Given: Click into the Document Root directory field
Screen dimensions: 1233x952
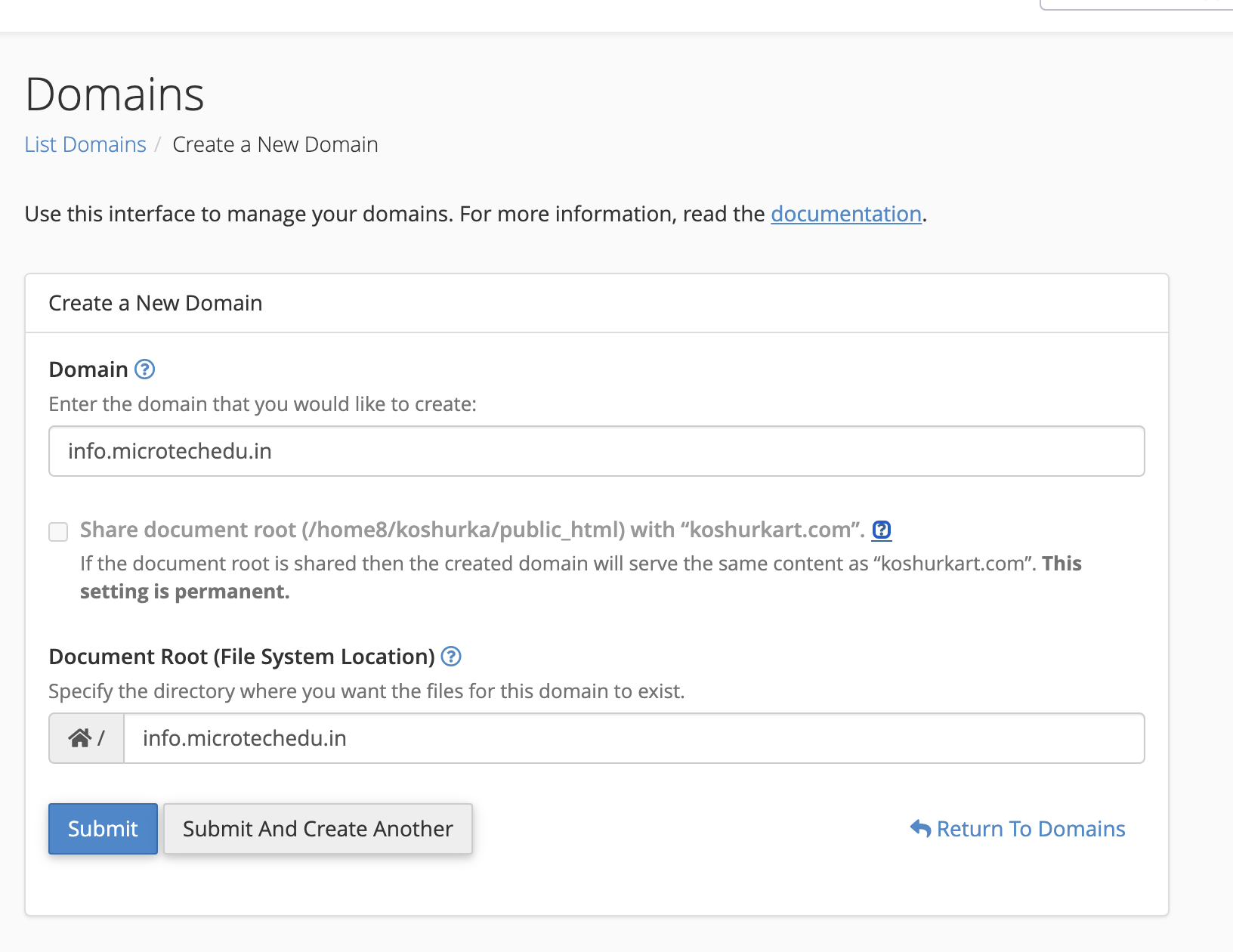Looking at the screenshot, I should click(x=633, y=738).
